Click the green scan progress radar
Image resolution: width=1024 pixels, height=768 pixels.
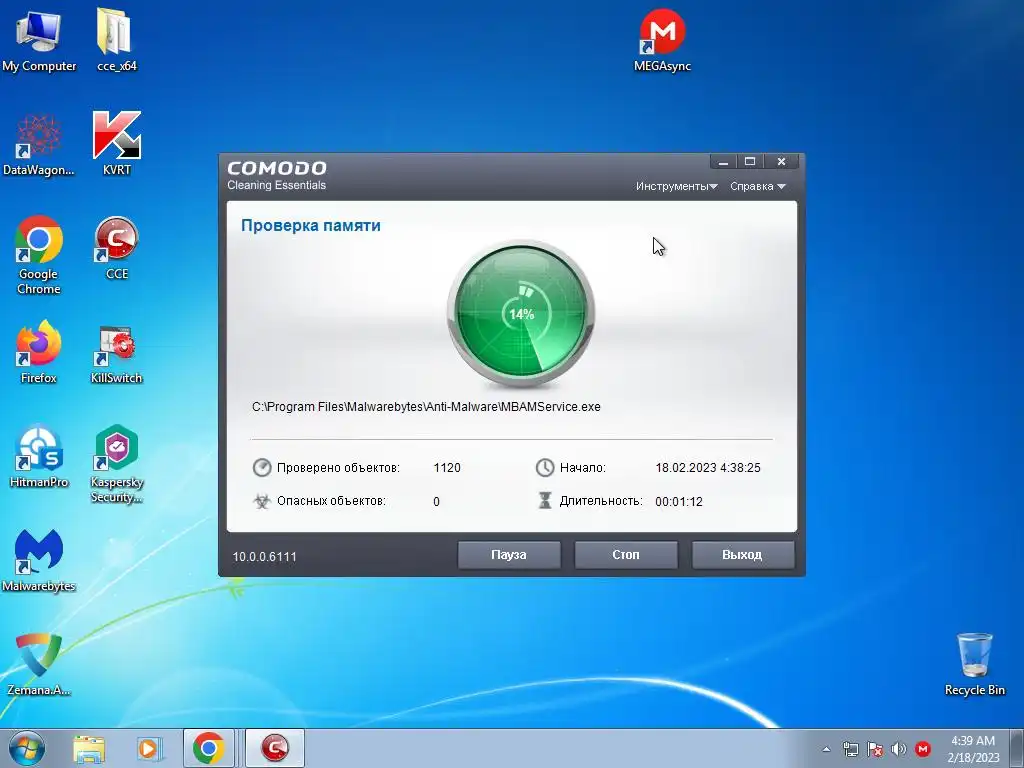(x=521, y=314)
